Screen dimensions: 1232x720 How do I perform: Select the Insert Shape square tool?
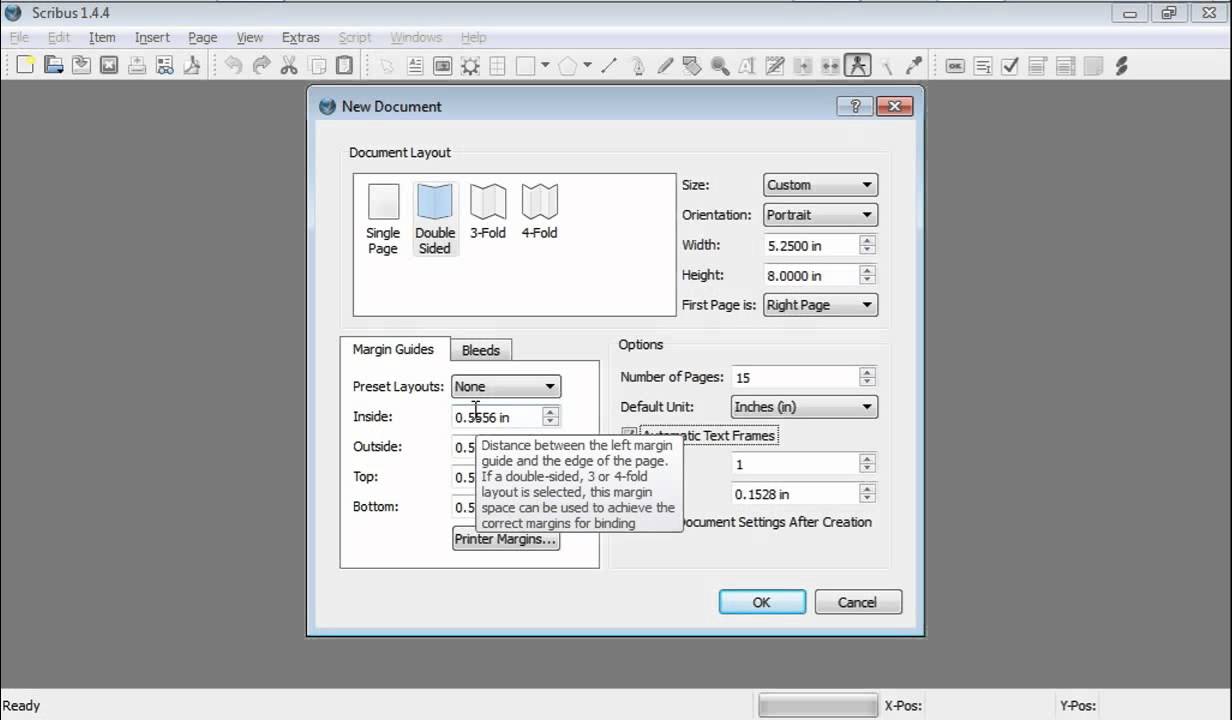point(525,65)
